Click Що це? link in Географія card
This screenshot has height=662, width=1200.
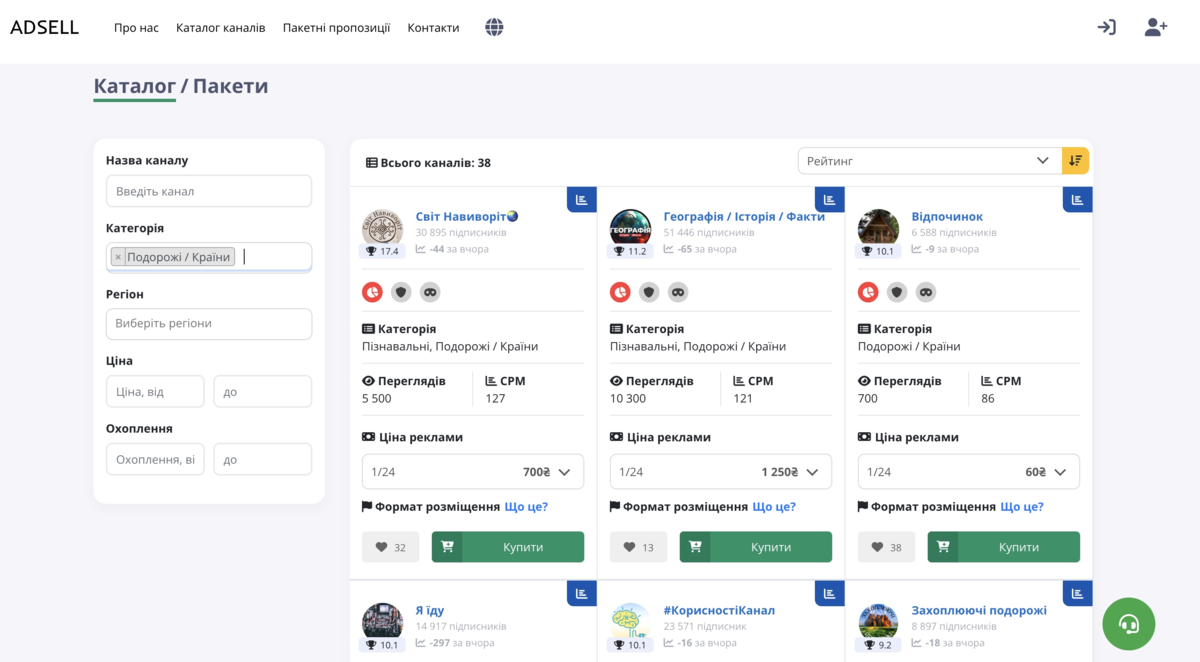pos(774,507)
